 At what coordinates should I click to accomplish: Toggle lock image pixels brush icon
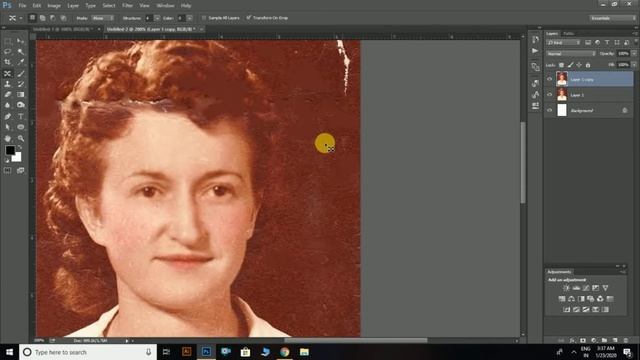point(571,65)
